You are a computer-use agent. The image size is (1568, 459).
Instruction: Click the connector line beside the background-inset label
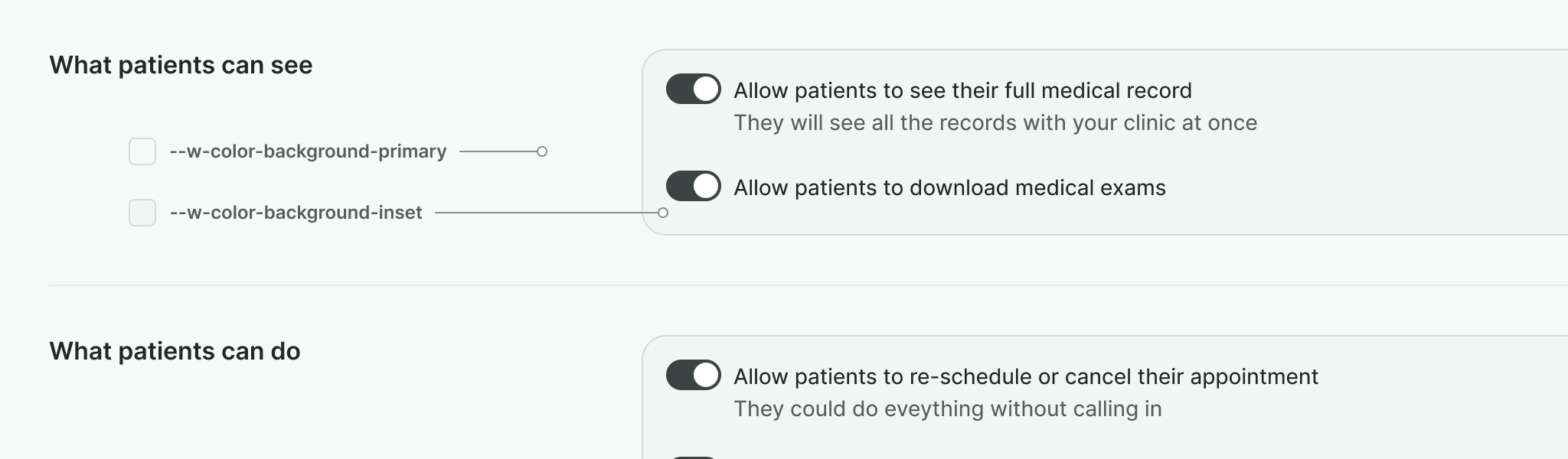pos(544,213)
